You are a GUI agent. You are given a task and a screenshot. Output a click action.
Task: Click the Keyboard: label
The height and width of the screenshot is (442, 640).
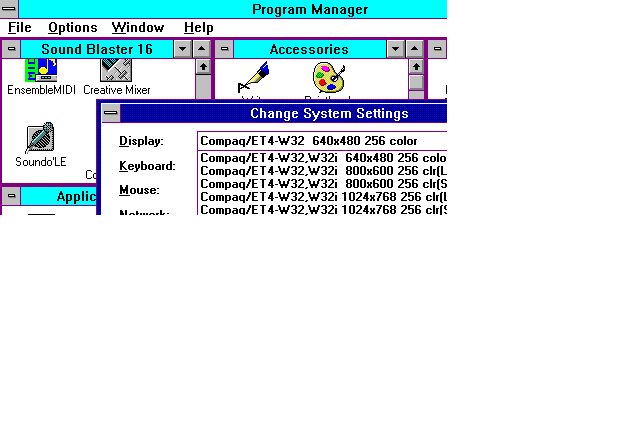pyautogui.click(x=147, y=167)
